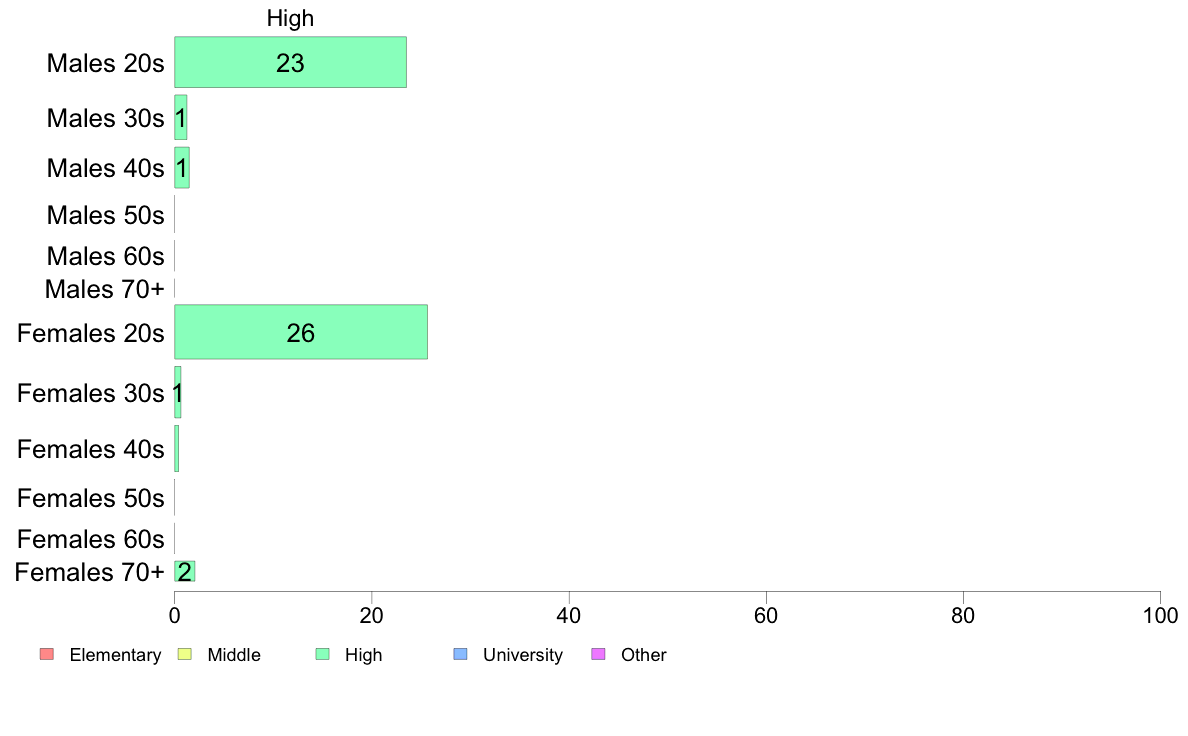Screen dimensions: 1188x736
Task: Click the Females 40s thin bar
Action: coord(177,449)
